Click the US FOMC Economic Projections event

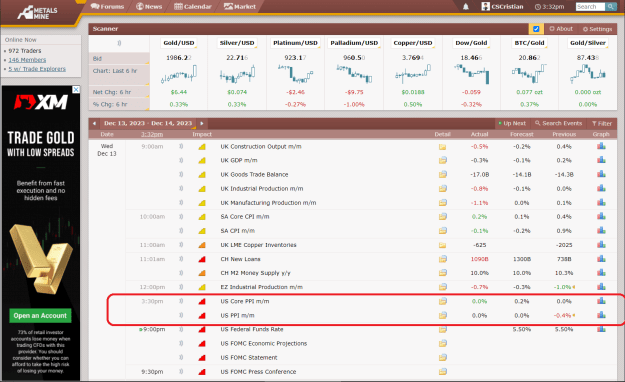(264, 343)
